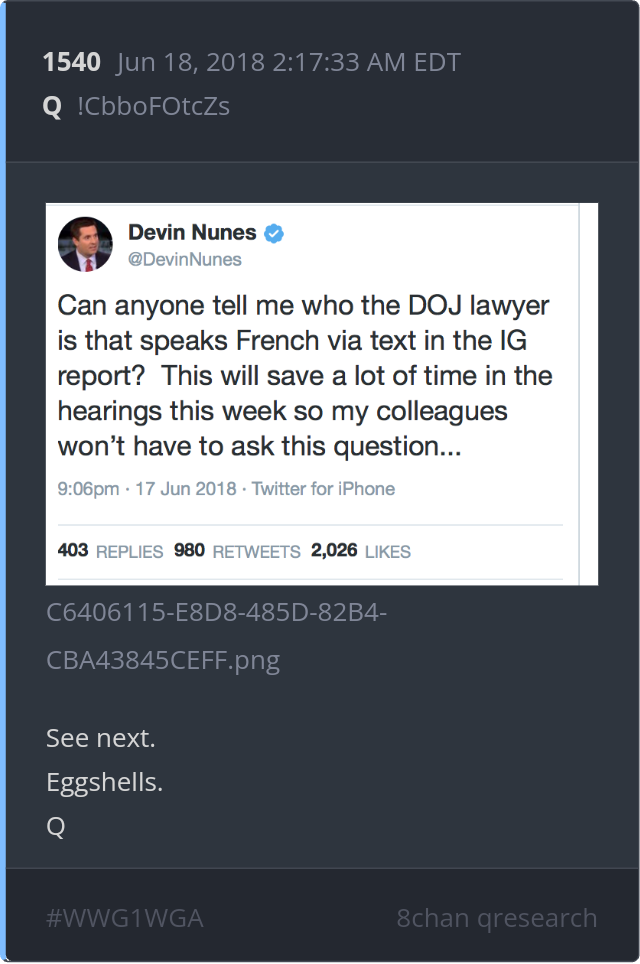Viewport: 640px width, 964px height.
Task: Click Twitter for iPhone source text
Action: click(x=323, y=489)
